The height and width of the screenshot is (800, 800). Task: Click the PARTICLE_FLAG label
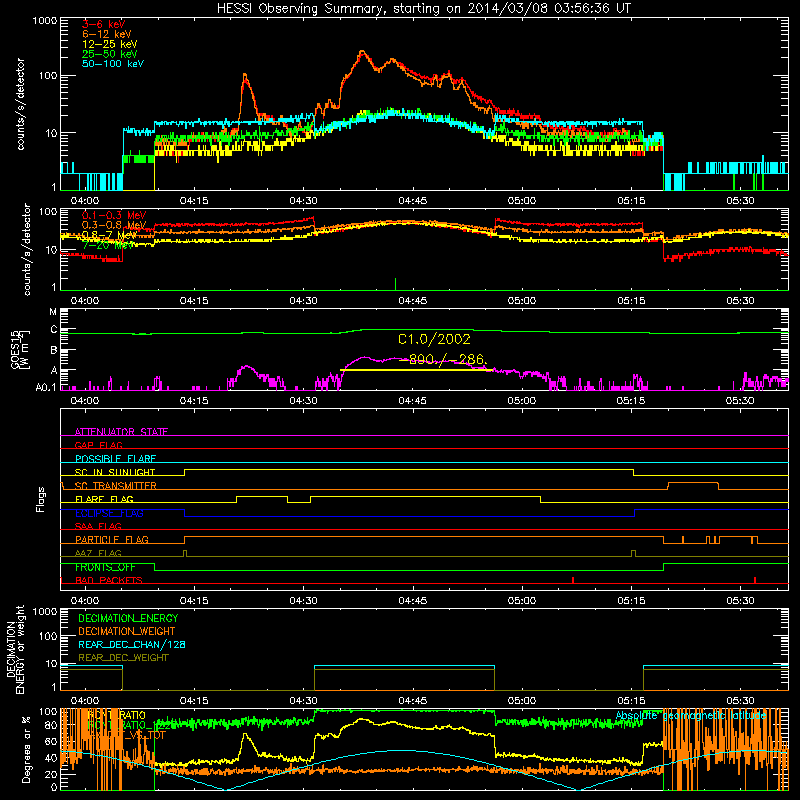(112, 540)
